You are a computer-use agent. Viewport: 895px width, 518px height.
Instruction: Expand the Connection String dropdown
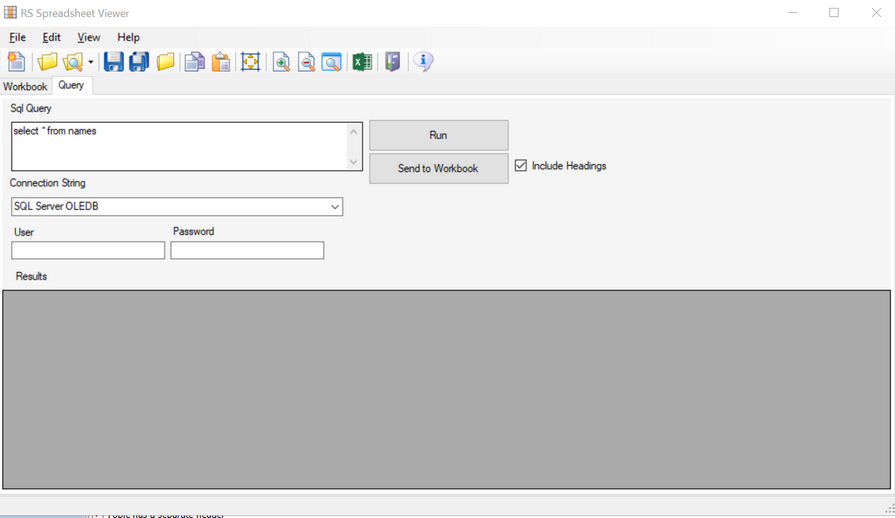[334, 207]
